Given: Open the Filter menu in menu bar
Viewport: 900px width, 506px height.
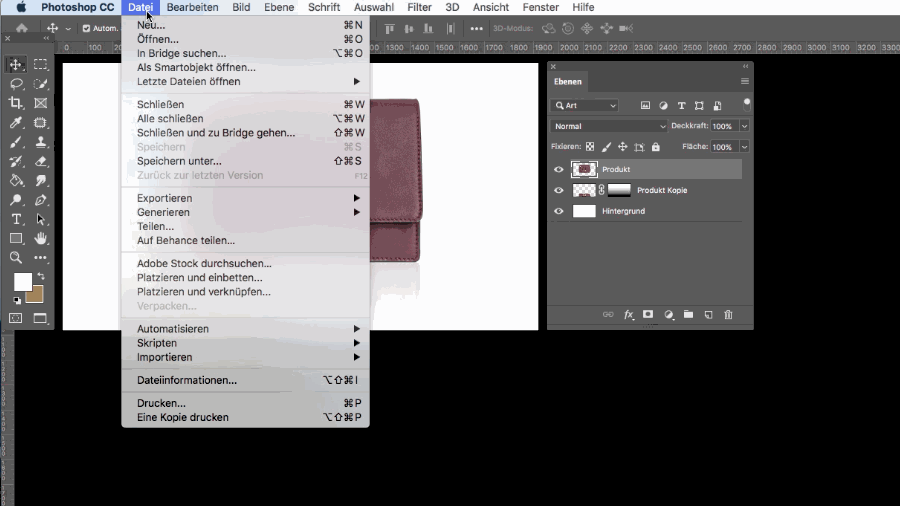Looking at the screenshot, I should click(x=419, y=7).
